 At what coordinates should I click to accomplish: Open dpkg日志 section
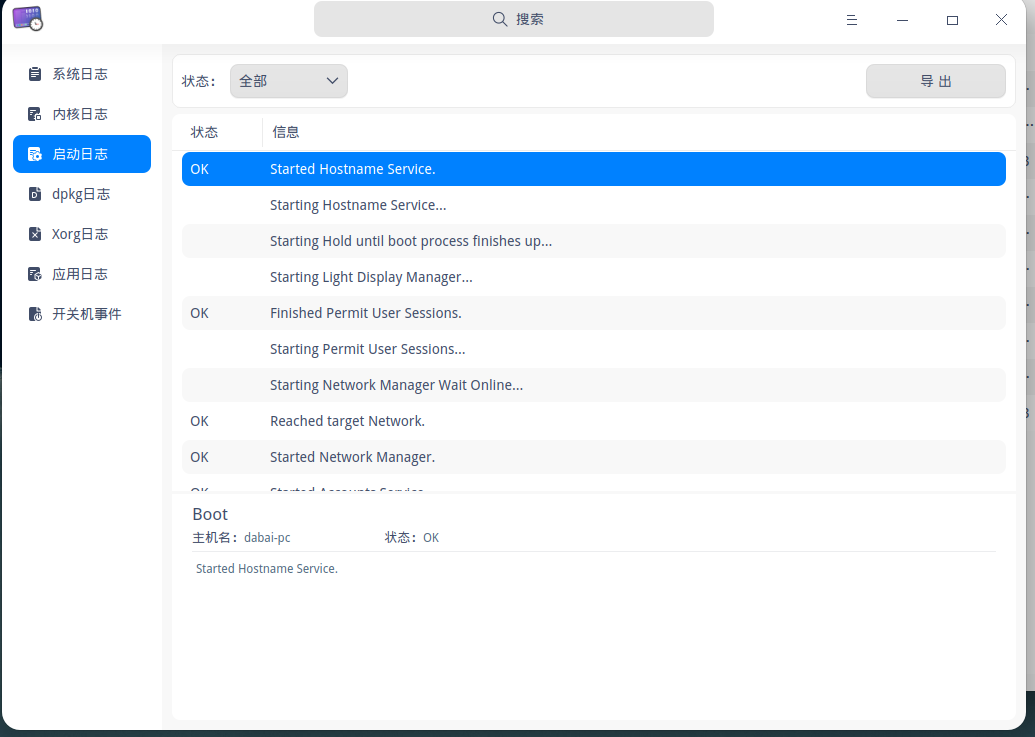pos(82,194)
